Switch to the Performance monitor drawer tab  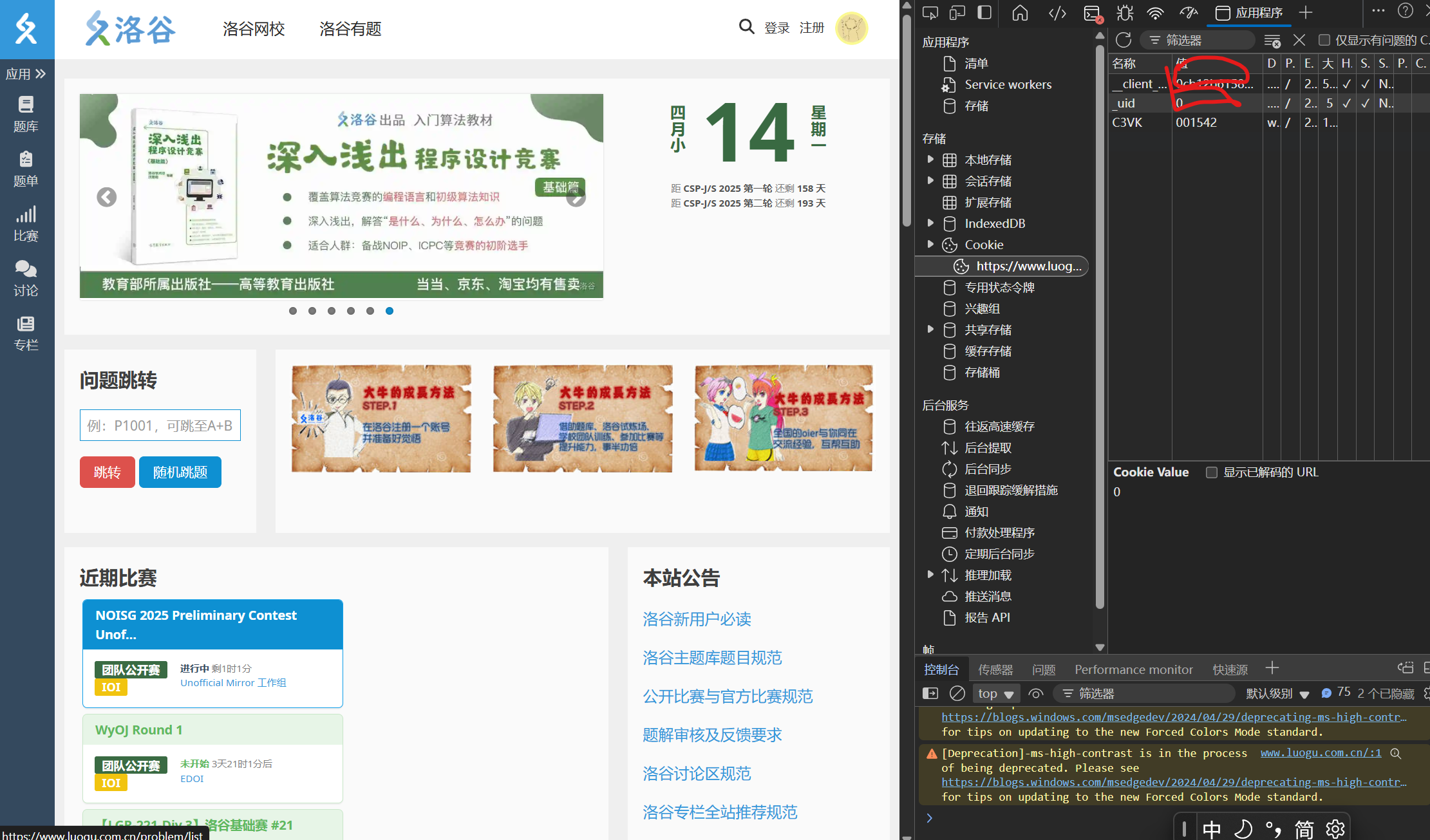click(1134, 669)
